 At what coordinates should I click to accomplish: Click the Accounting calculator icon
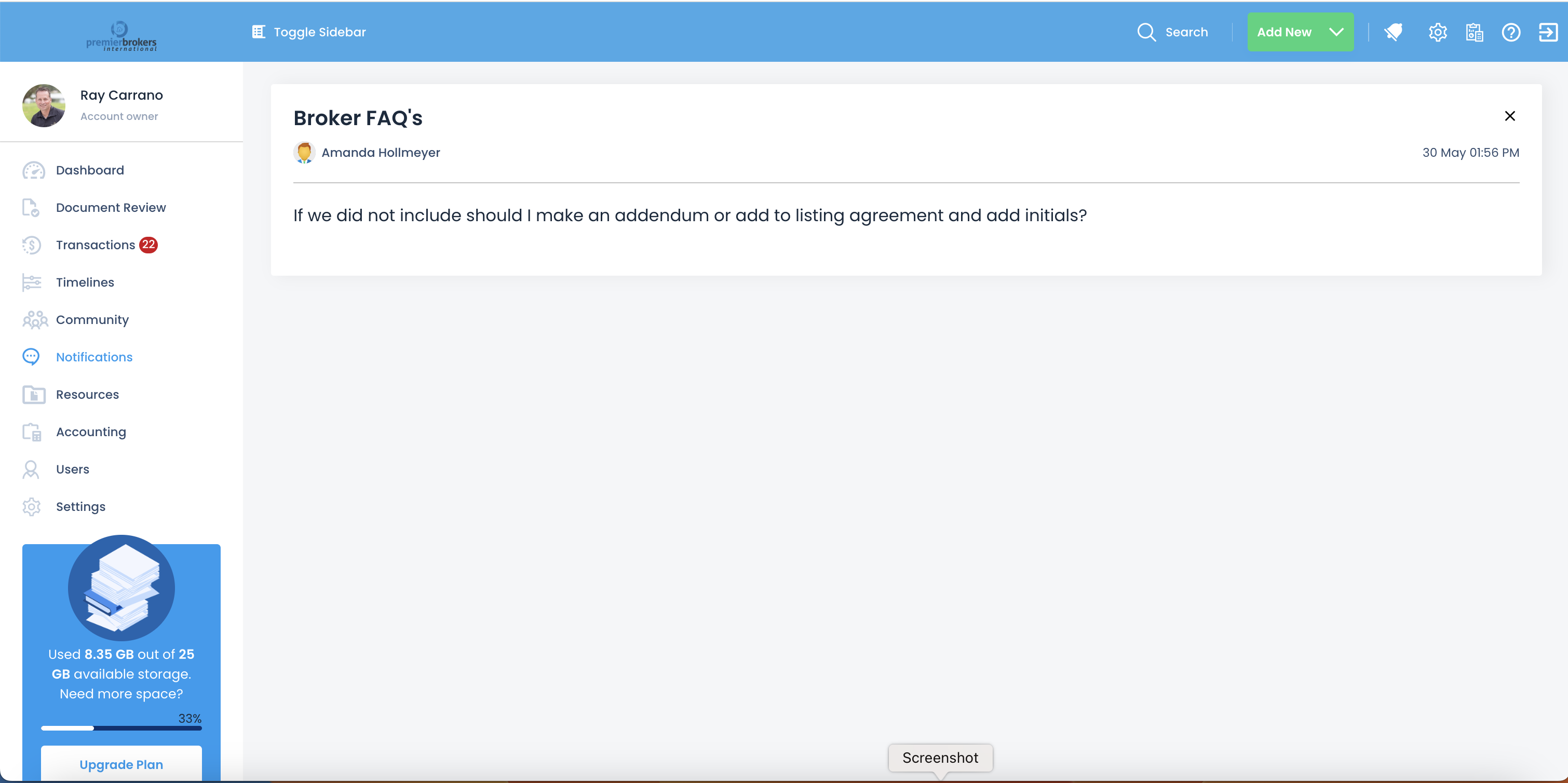tap(32, 431)
